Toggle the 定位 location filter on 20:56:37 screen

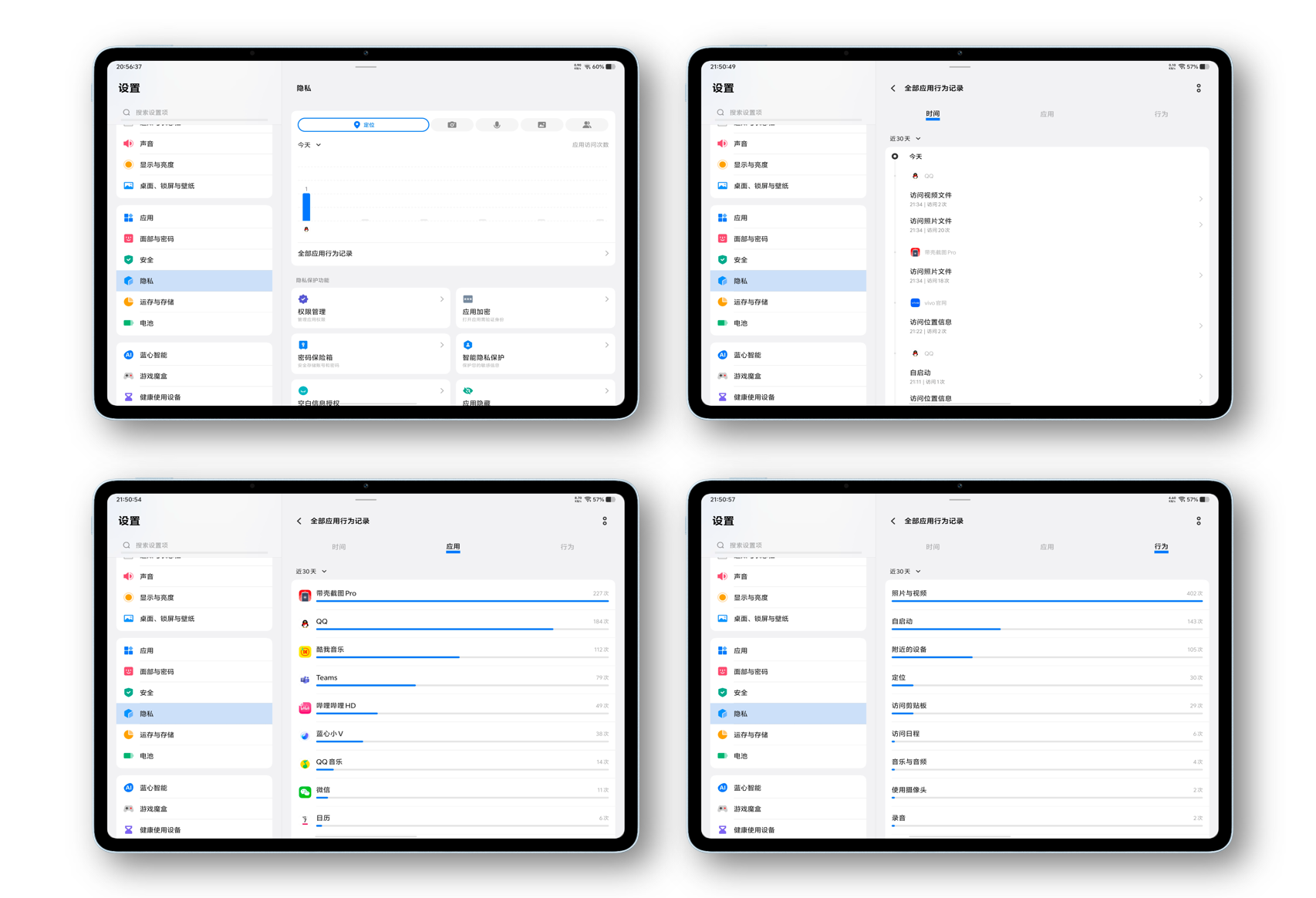363,124
